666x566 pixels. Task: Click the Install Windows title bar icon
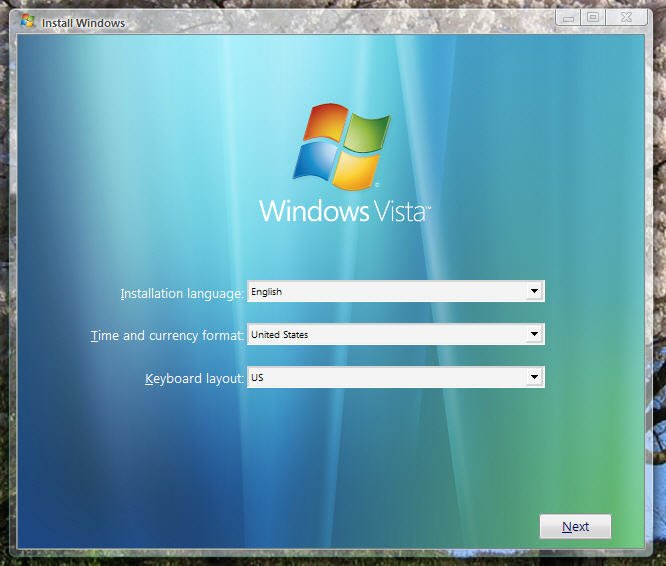(28, 21)
